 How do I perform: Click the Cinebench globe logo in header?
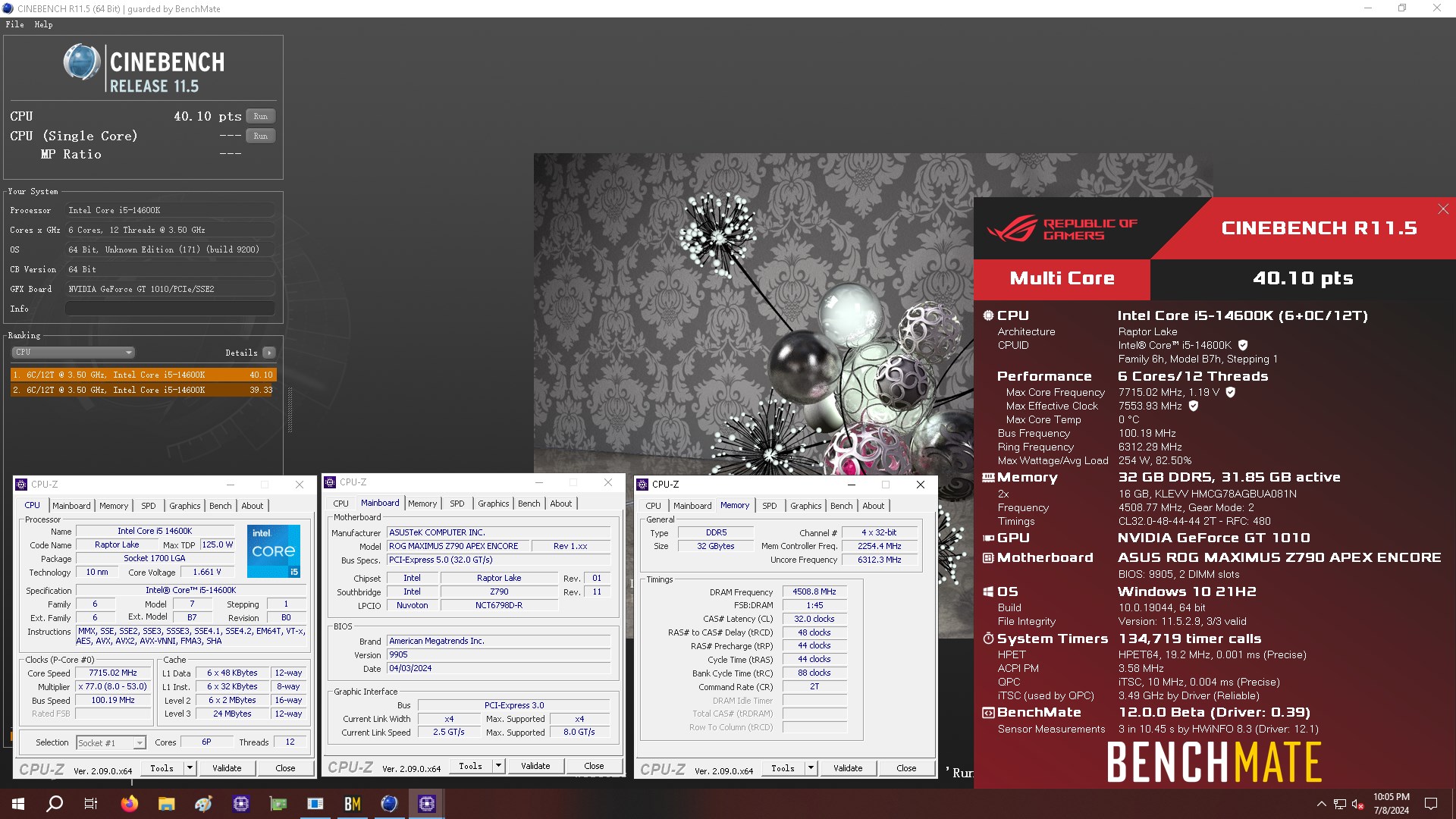82,62
